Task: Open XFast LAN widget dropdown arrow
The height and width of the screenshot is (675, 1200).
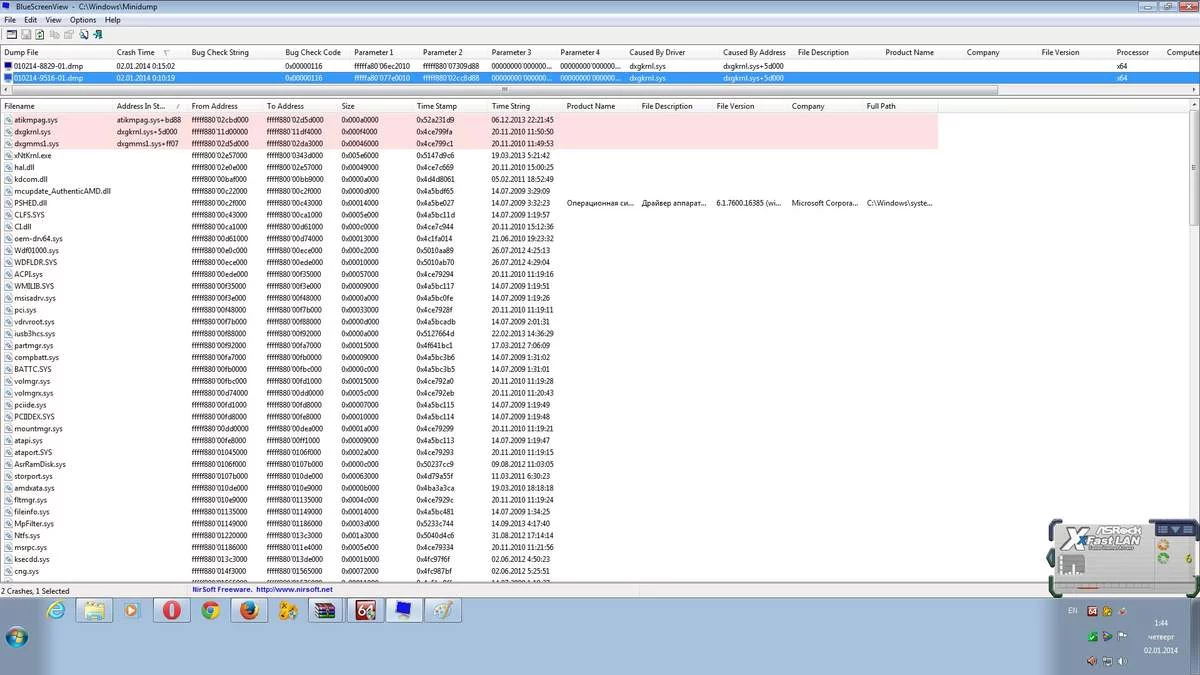Action: (x=1175, y=529)
